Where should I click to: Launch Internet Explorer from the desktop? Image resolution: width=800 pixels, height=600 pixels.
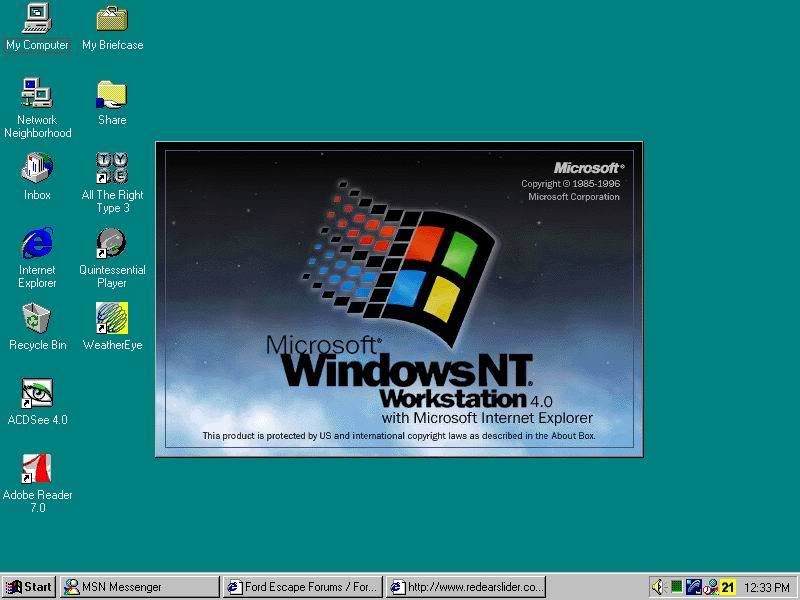37,243
